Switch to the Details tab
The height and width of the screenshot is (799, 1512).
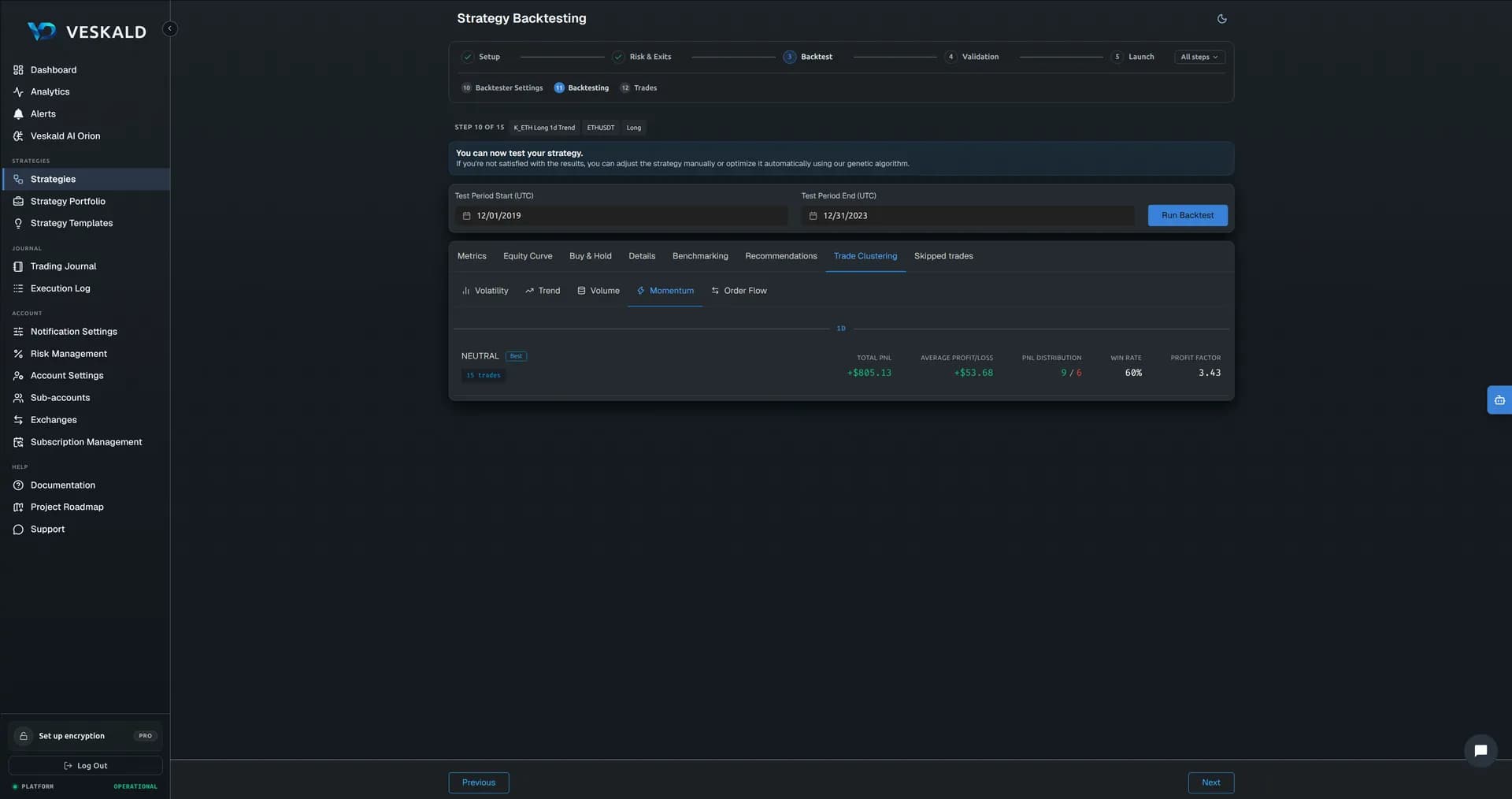coord(642,256)
